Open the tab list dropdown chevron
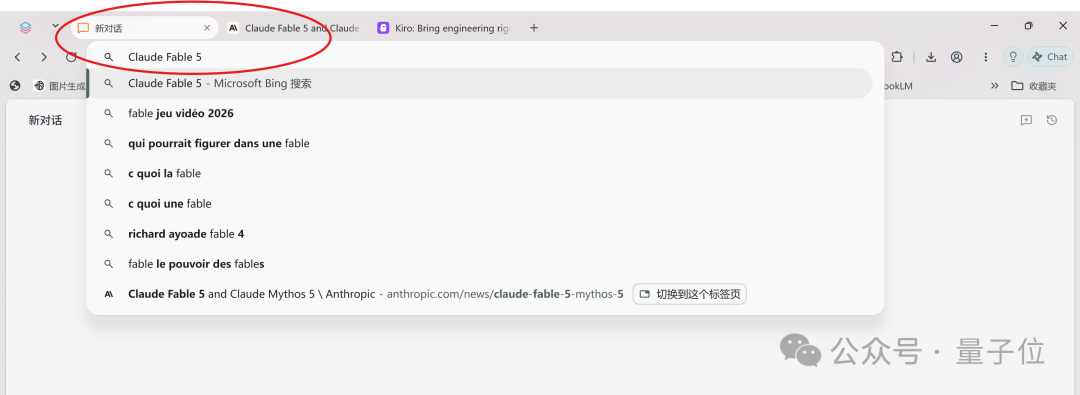This screenshot has width=1080, height=395. (56, 27)
